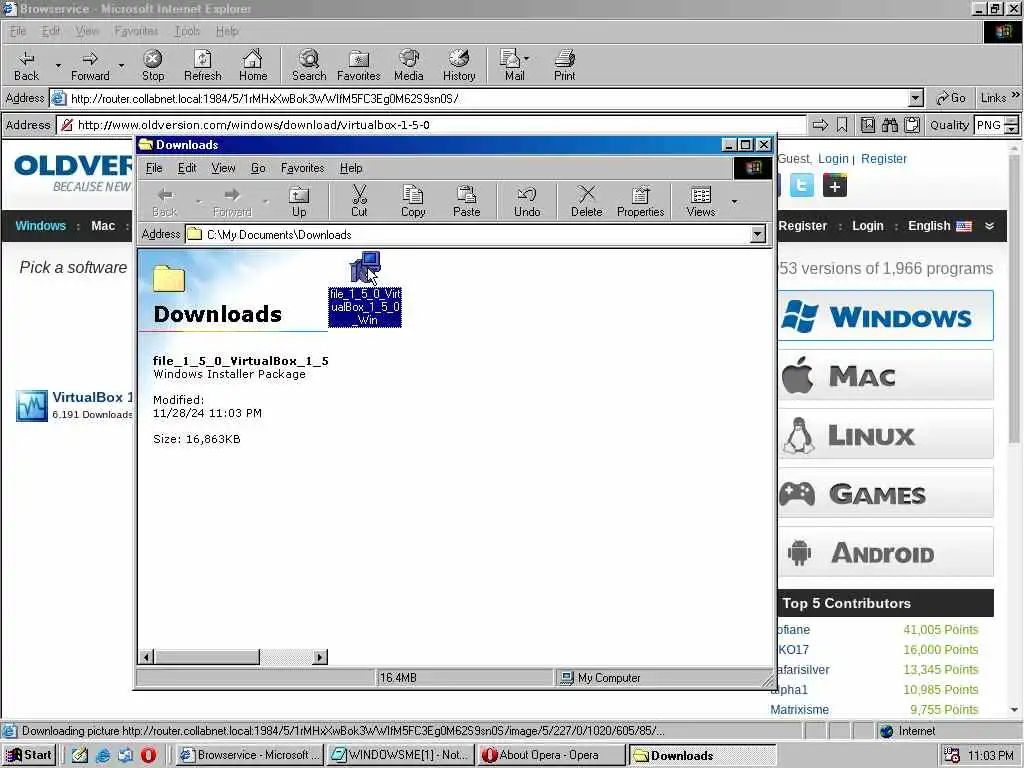This screenshot has width=1024, height=768.
Task: Click the Login link beside Guest
Action: pyautogui.click(x=833, y=159)
